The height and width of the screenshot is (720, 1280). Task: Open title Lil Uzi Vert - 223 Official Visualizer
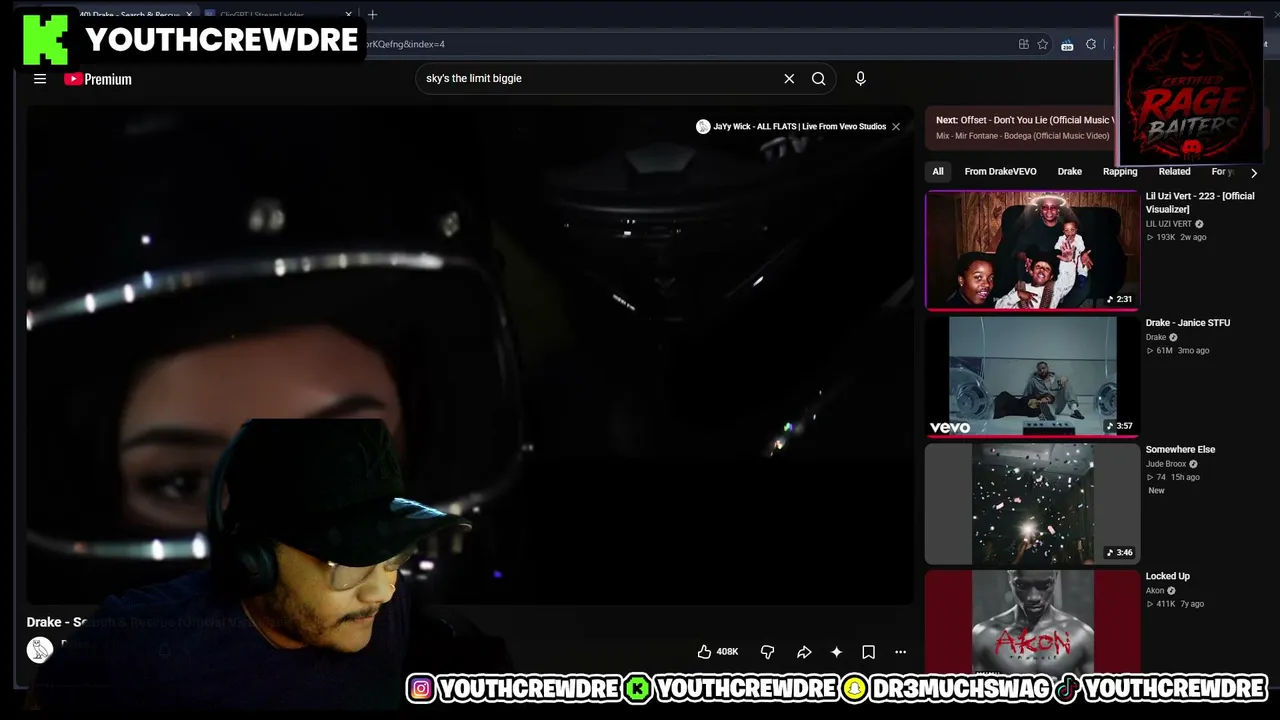point(1200,202)
